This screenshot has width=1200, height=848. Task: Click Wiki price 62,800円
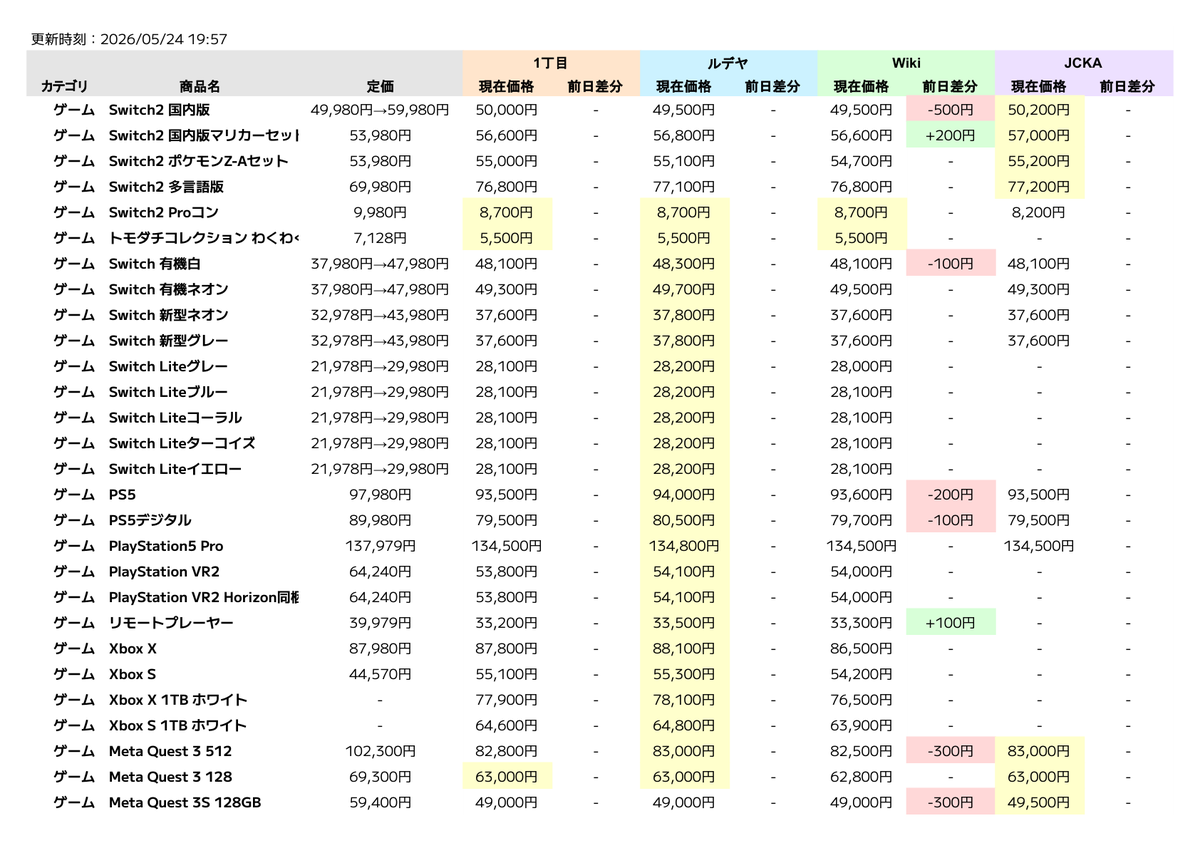pos(862,777)
